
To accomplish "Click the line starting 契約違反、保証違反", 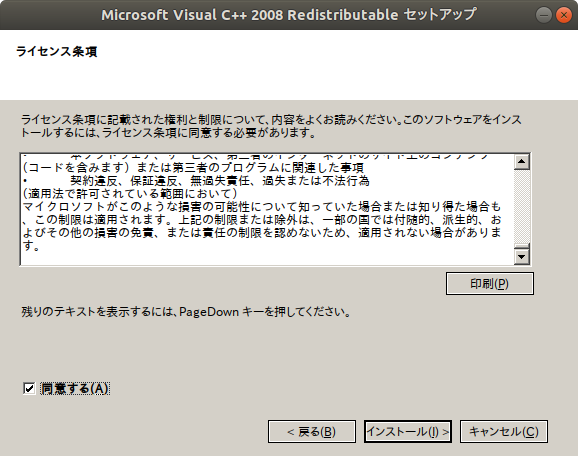I will [220, 181].
